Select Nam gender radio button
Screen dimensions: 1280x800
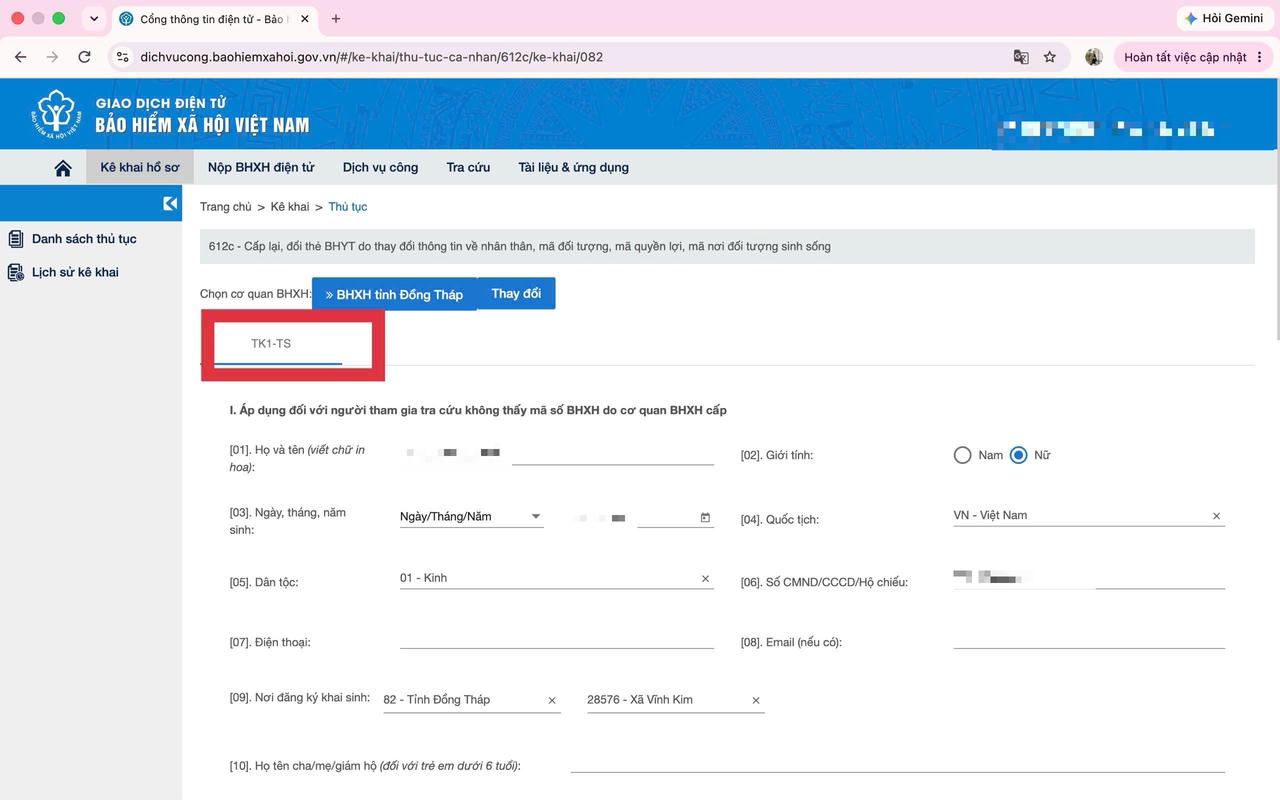point(962,455)
